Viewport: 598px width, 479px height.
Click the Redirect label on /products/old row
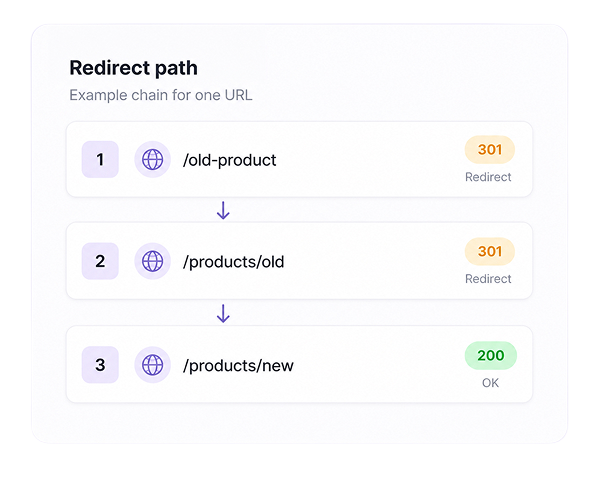488,279
